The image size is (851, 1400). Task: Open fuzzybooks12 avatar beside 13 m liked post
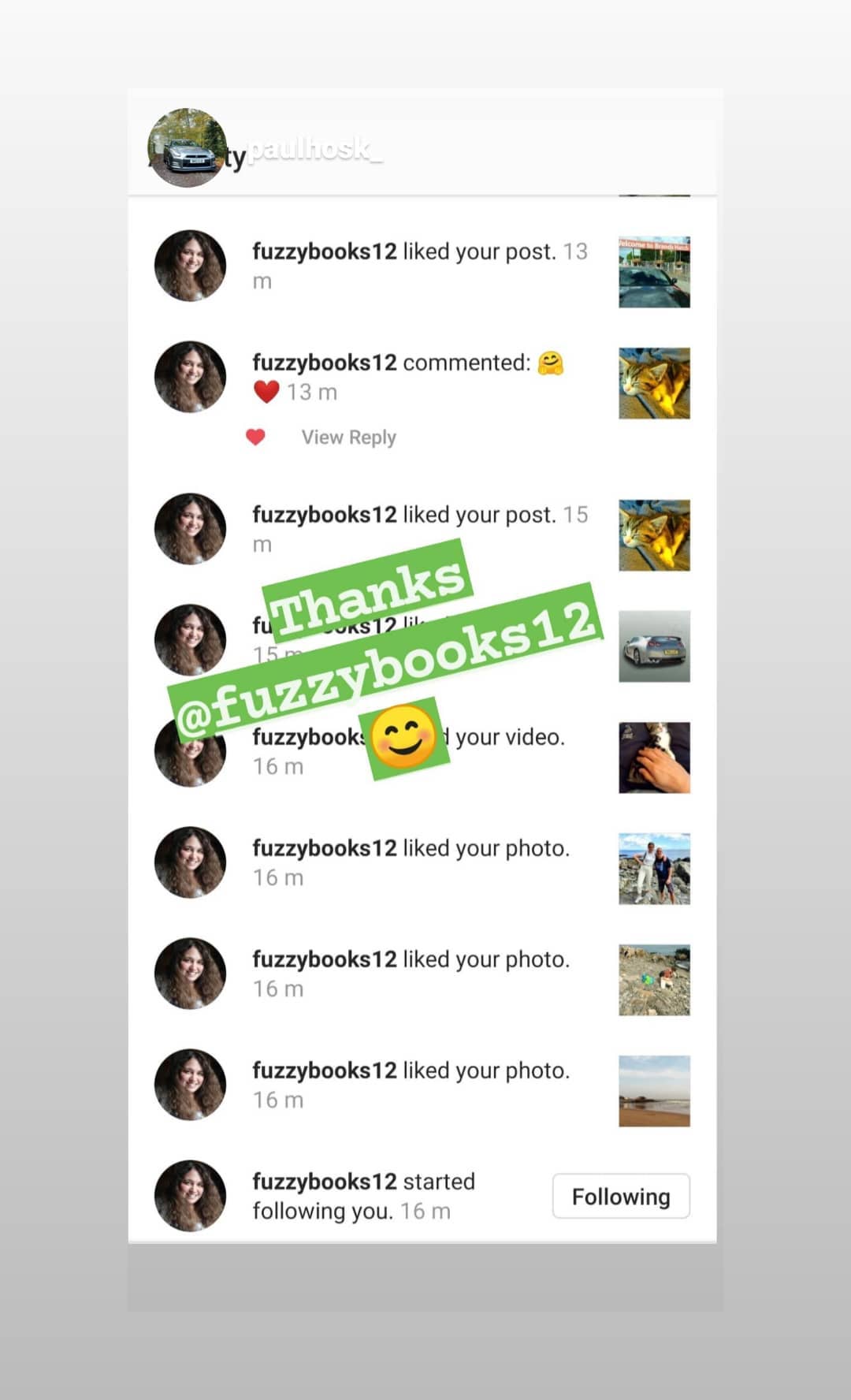[190, 266]
